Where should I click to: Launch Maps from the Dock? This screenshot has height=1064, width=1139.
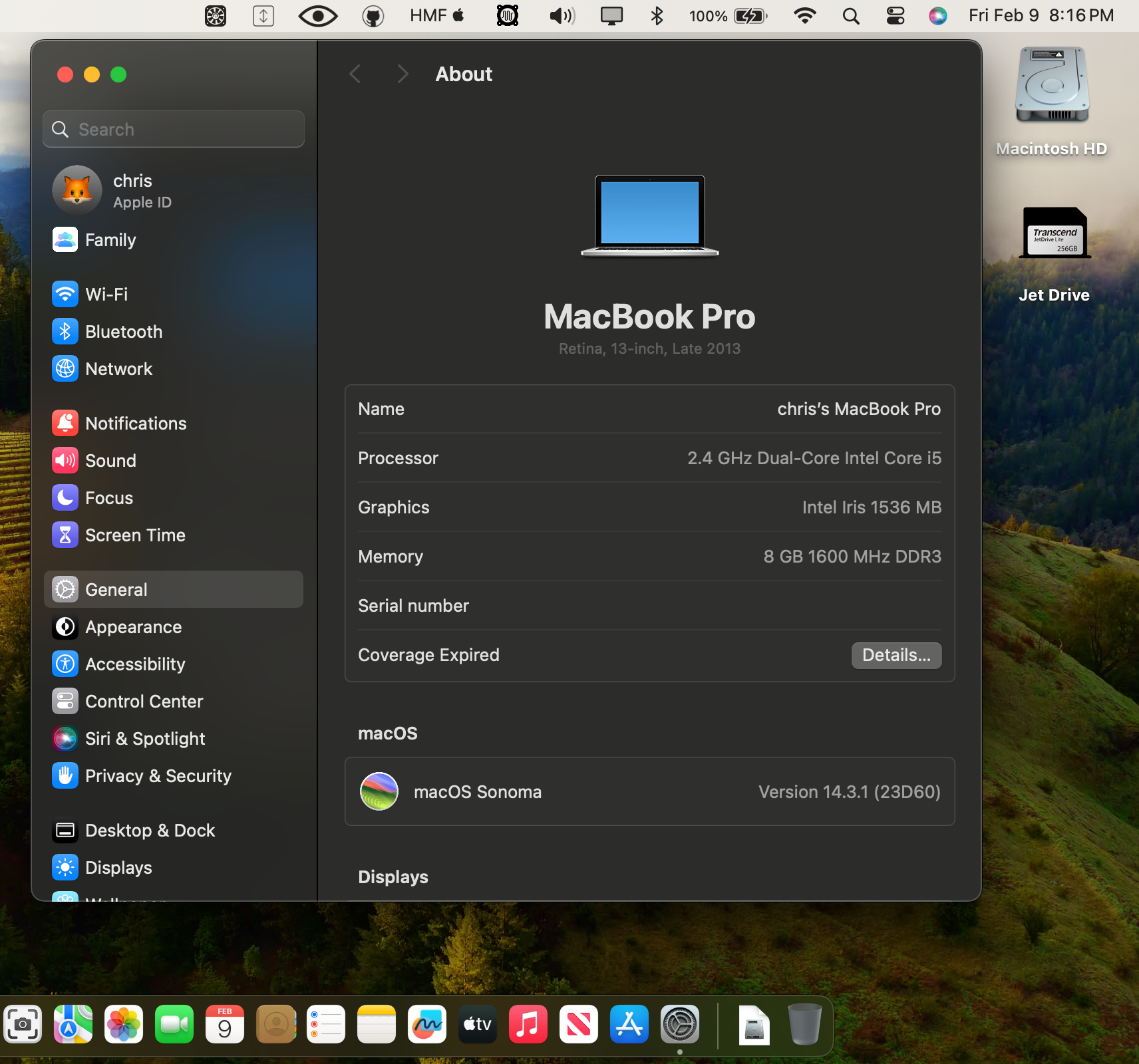(73, 1024)
